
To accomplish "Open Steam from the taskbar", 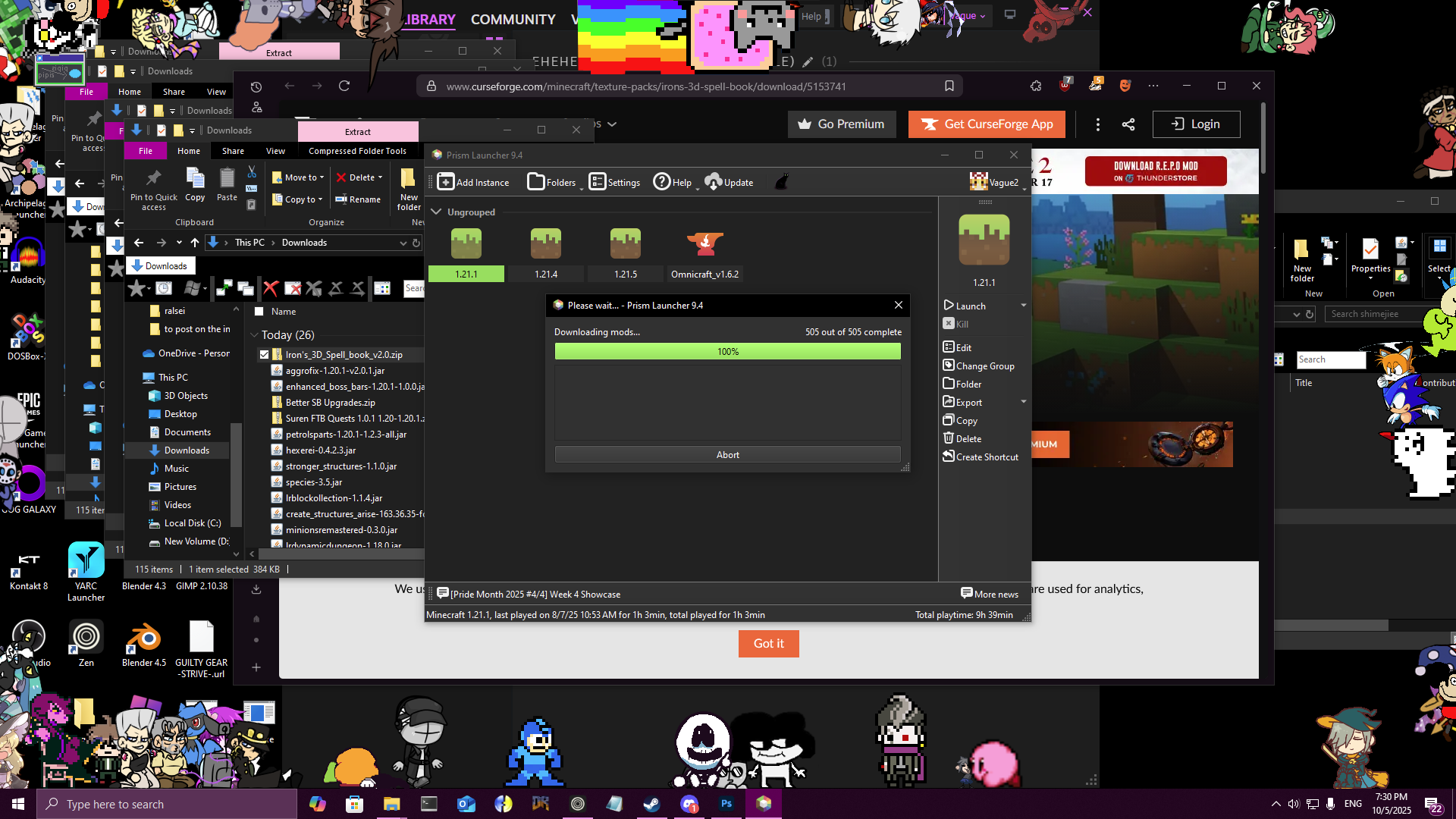I will click(x=651, y=804).
